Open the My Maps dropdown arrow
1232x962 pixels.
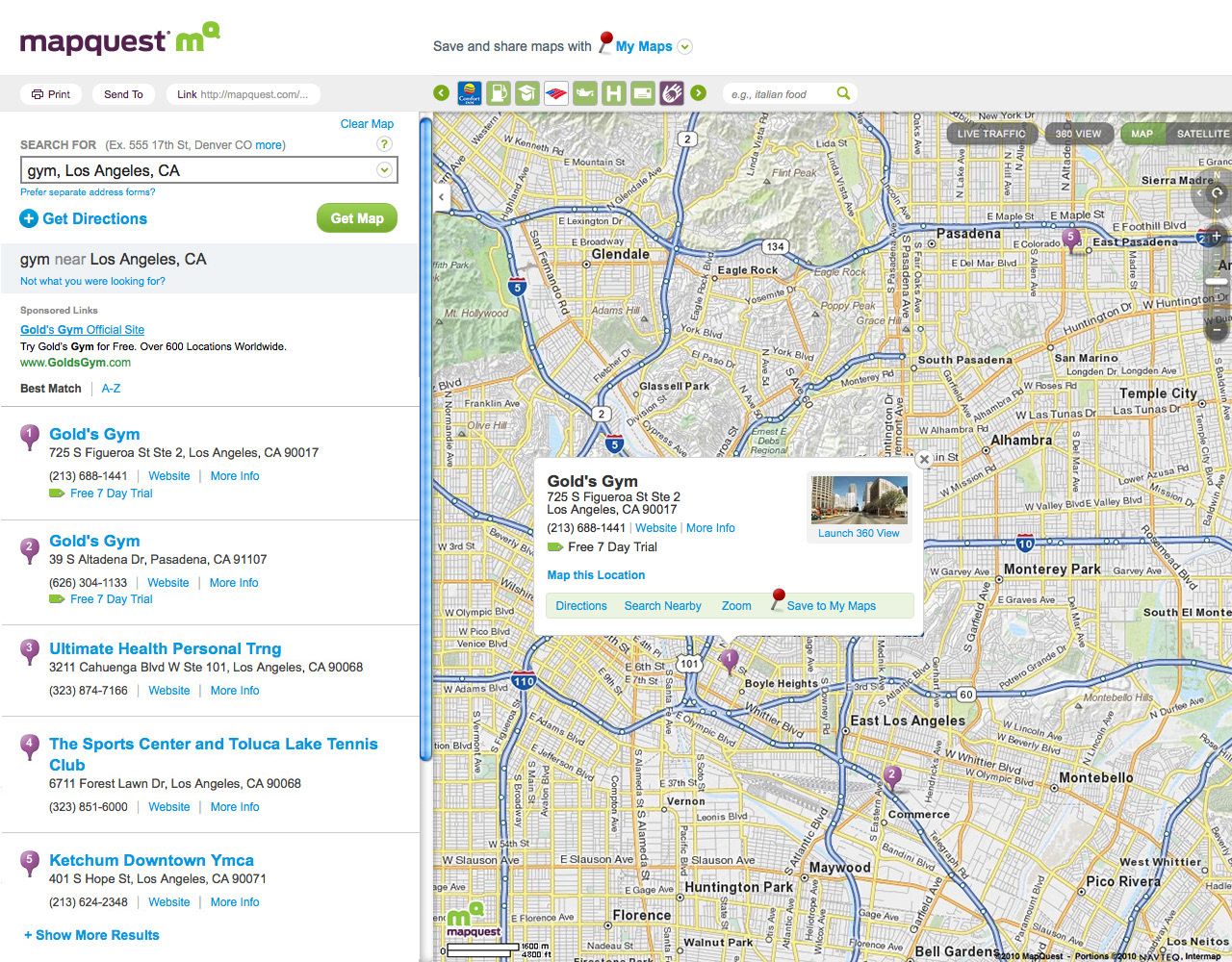pos(684,46)
